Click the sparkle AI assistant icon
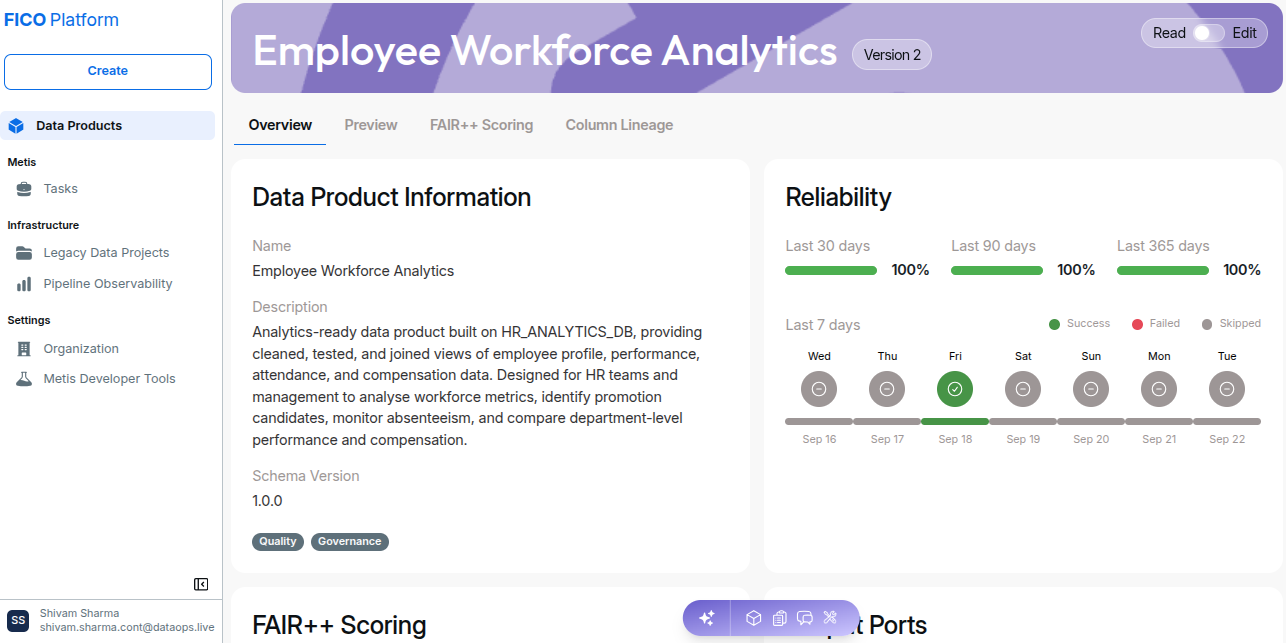Screen dimensions: 1286x643 (706, 618)
